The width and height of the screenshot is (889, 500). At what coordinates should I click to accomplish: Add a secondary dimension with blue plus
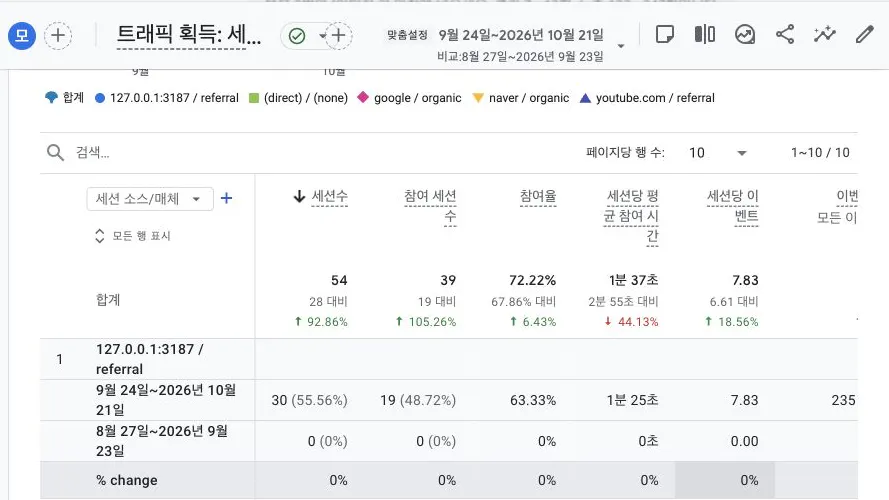coord(226,198)
